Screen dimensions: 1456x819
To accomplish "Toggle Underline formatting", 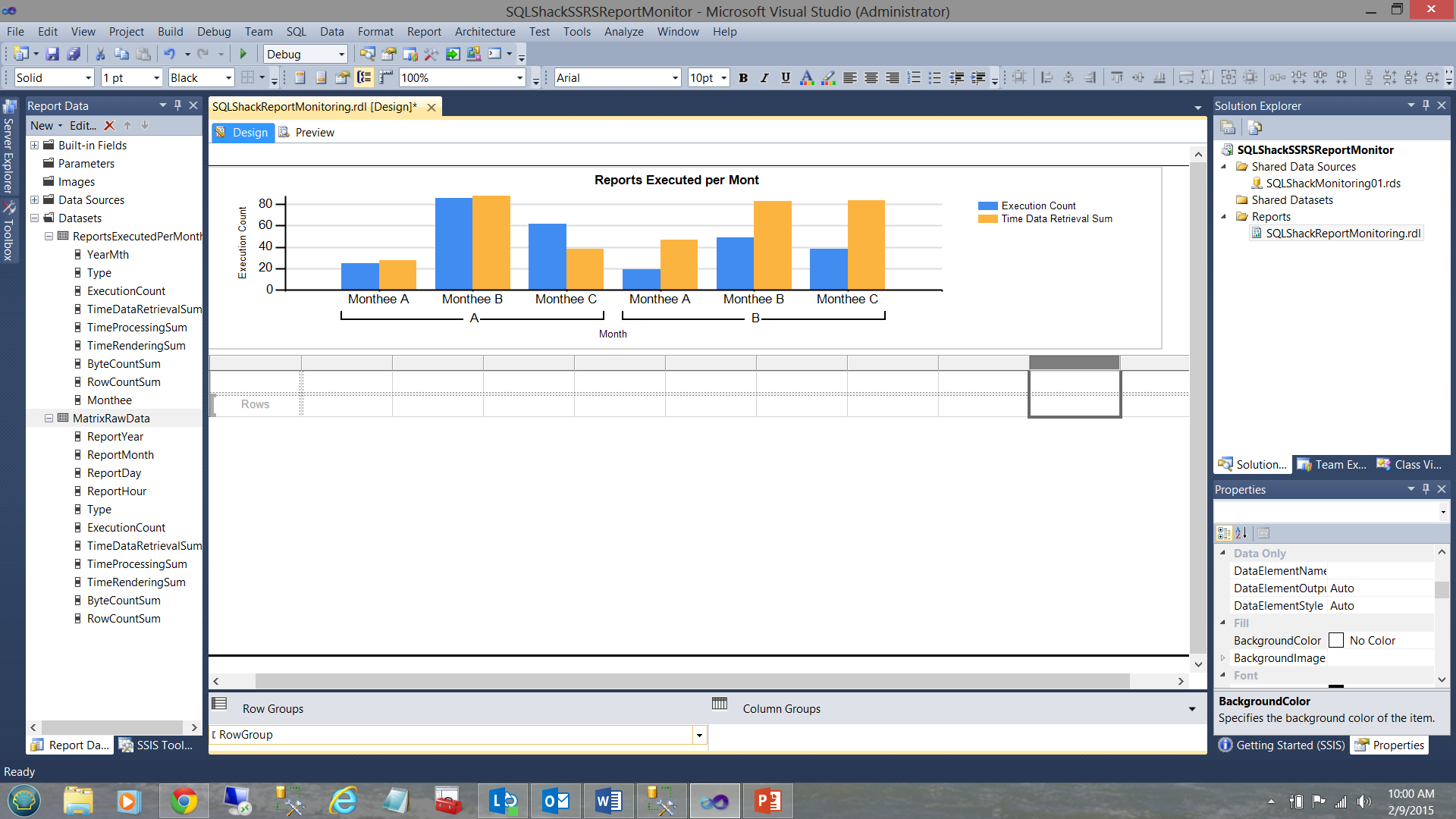I will pyautogui.click(x=786, y=77).
